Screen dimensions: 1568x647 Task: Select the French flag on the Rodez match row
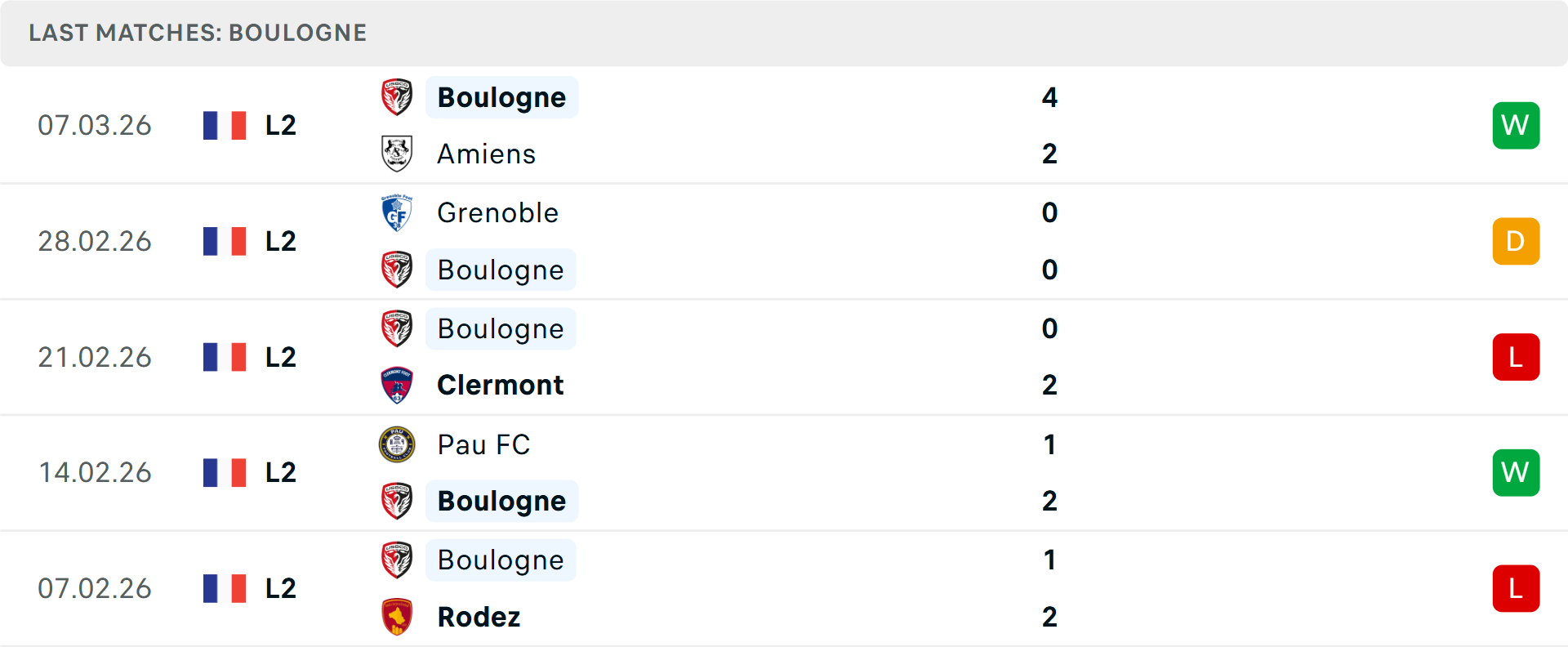tap(225, 588)
